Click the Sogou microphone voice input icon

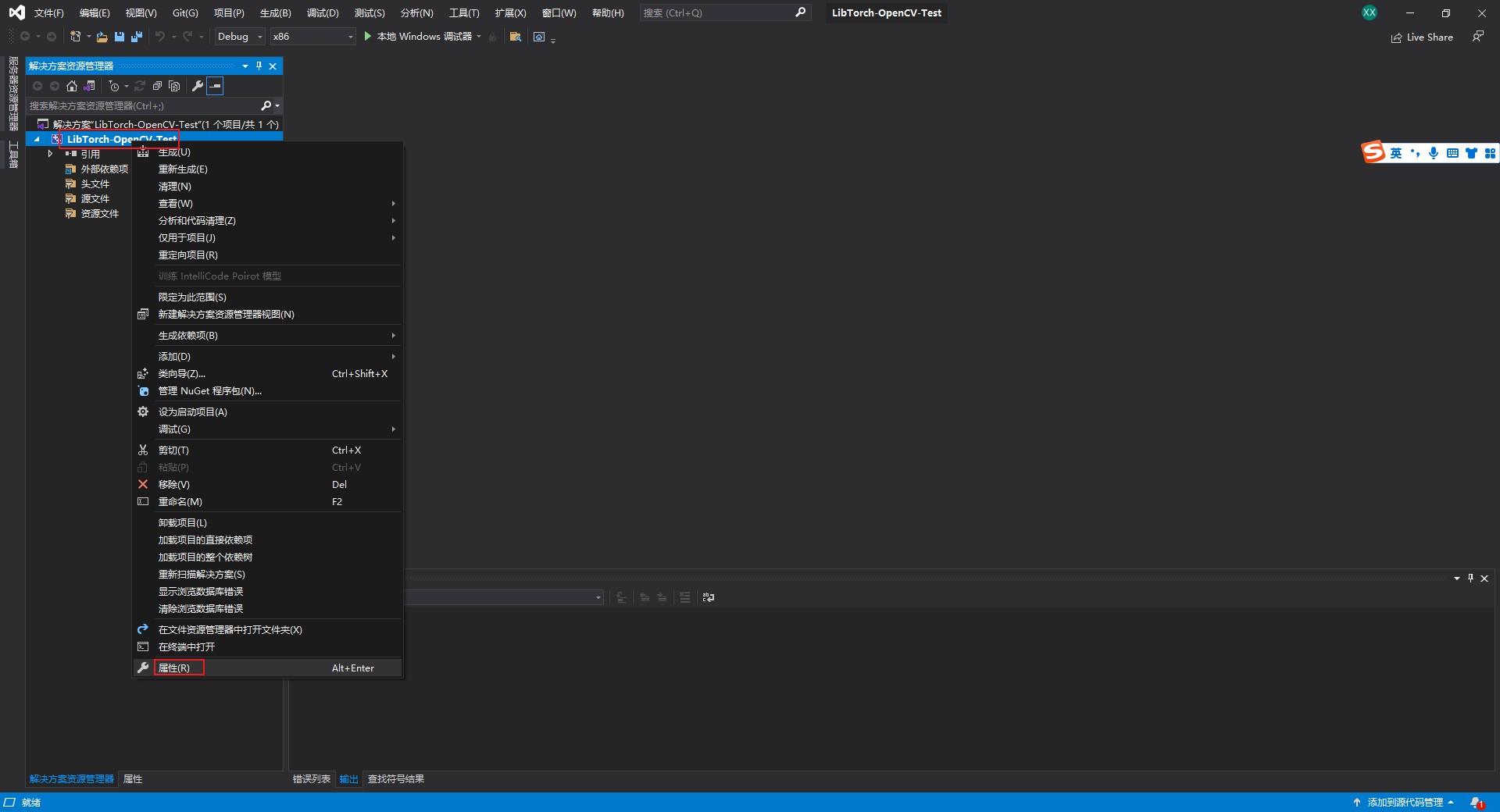(1434, 153)
